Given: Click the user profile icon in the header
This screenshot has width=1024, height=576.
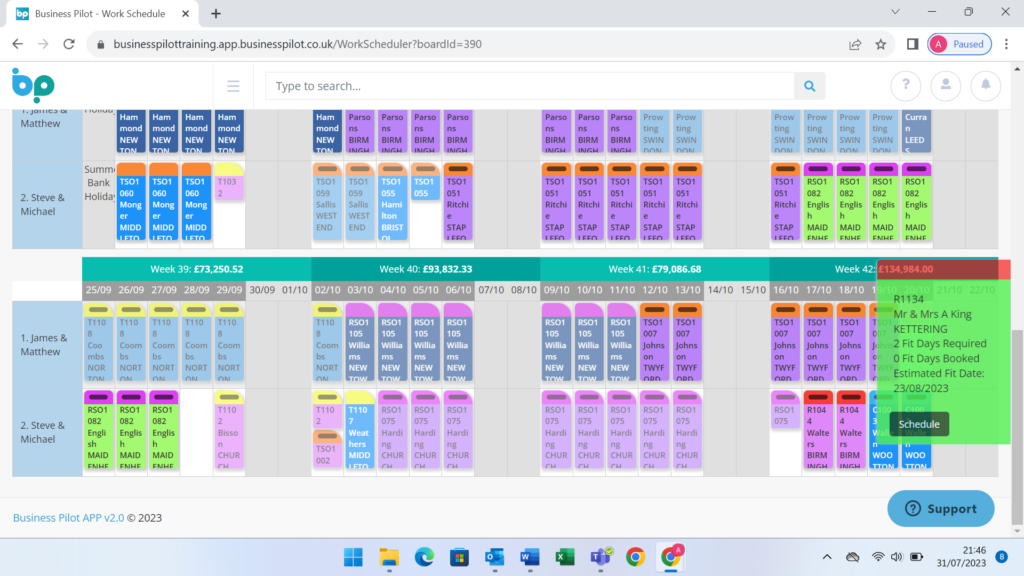Looking at the screenshot, I should pos(945,86).
